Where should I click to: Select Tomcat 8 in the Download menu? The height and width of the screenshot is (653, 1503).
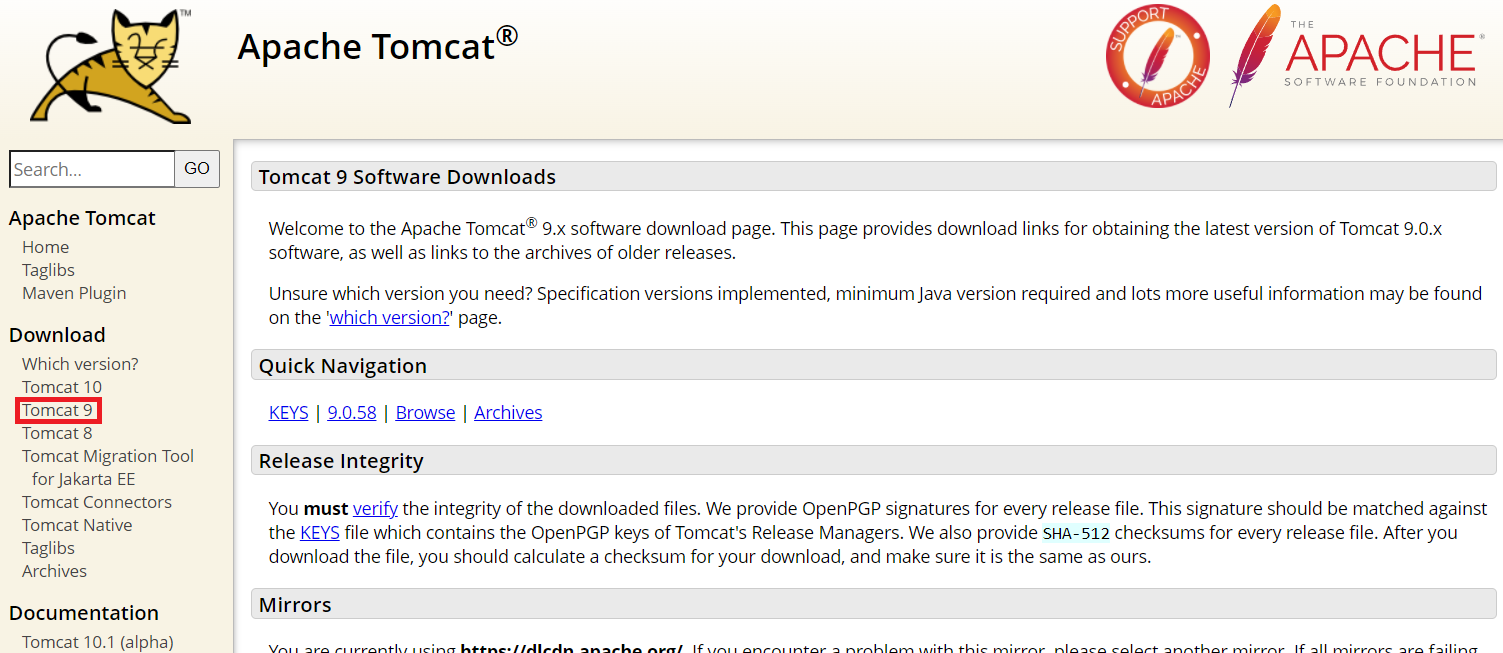point(57,433)
